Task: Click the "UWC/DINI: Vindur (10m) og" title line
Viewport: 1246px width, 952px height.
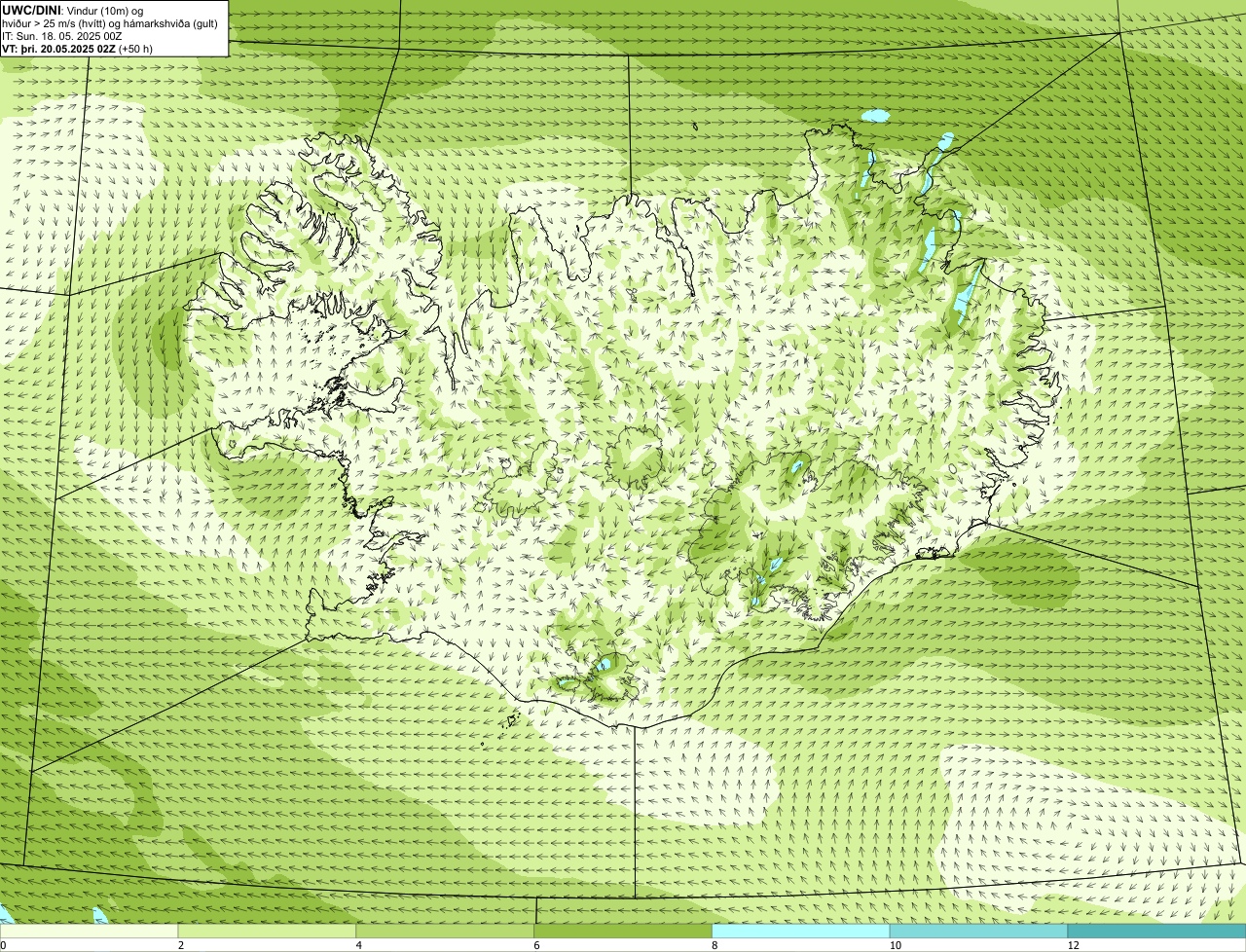Action: (x=73, y=10)
